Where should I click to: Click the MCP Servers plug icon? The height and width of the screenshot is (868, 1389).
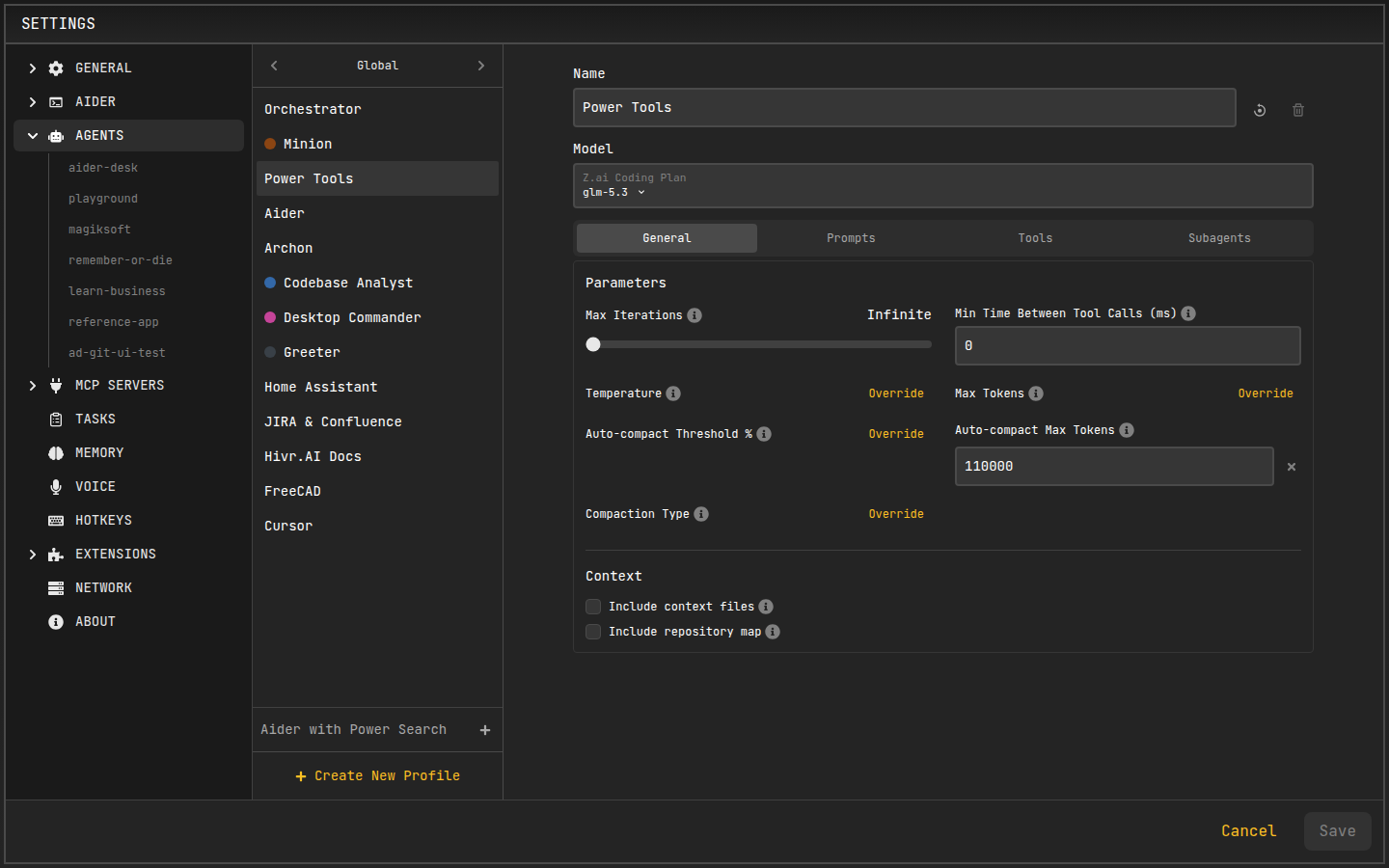[x=56, y=385]
